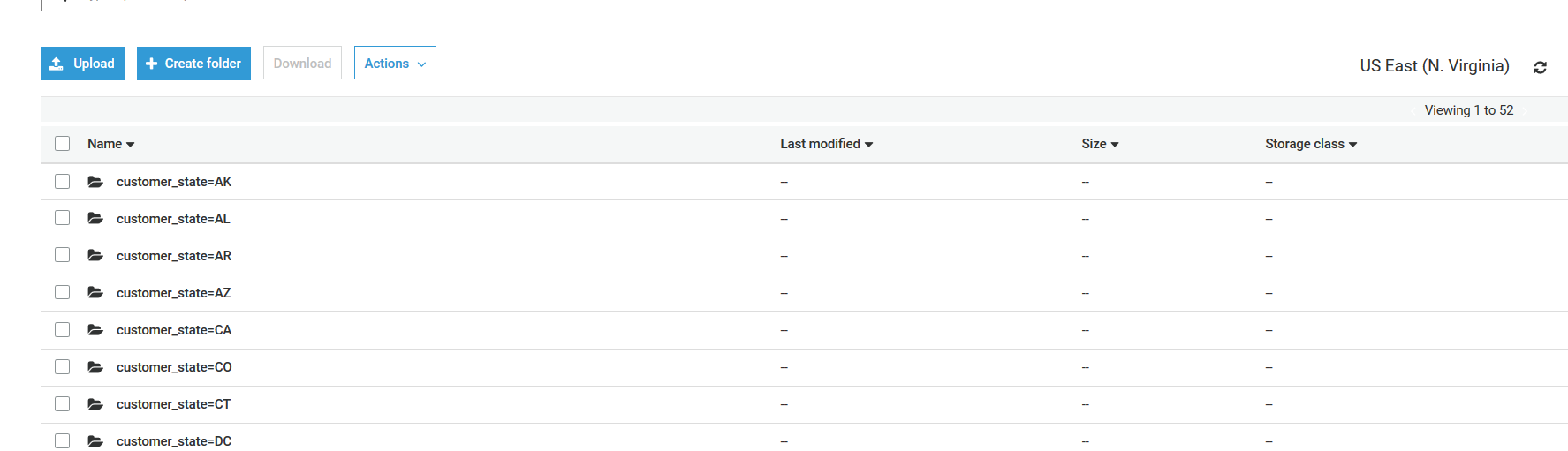Click the folder icon for customer_state=AR
This screenshot has height=451, width=1568.
[x=95, y=256]
